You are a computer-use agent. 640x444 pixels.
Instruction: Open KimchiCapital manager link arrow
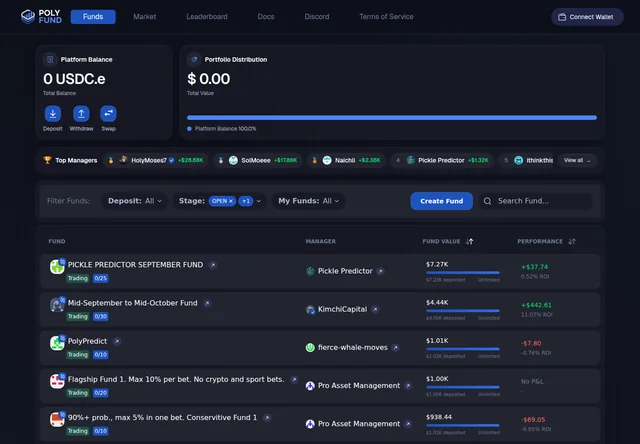pyautogui.click(x=375, y=309)
